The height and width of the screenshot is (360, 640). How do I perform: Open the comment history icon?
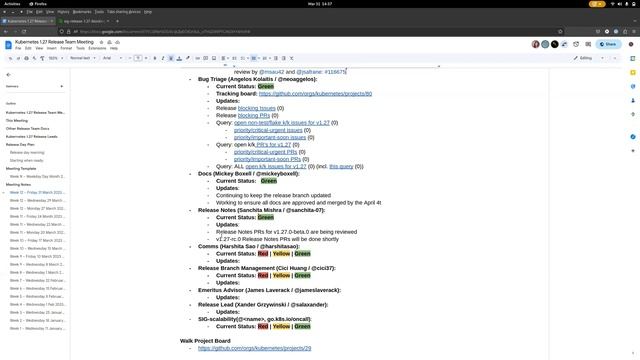point(588,44)
